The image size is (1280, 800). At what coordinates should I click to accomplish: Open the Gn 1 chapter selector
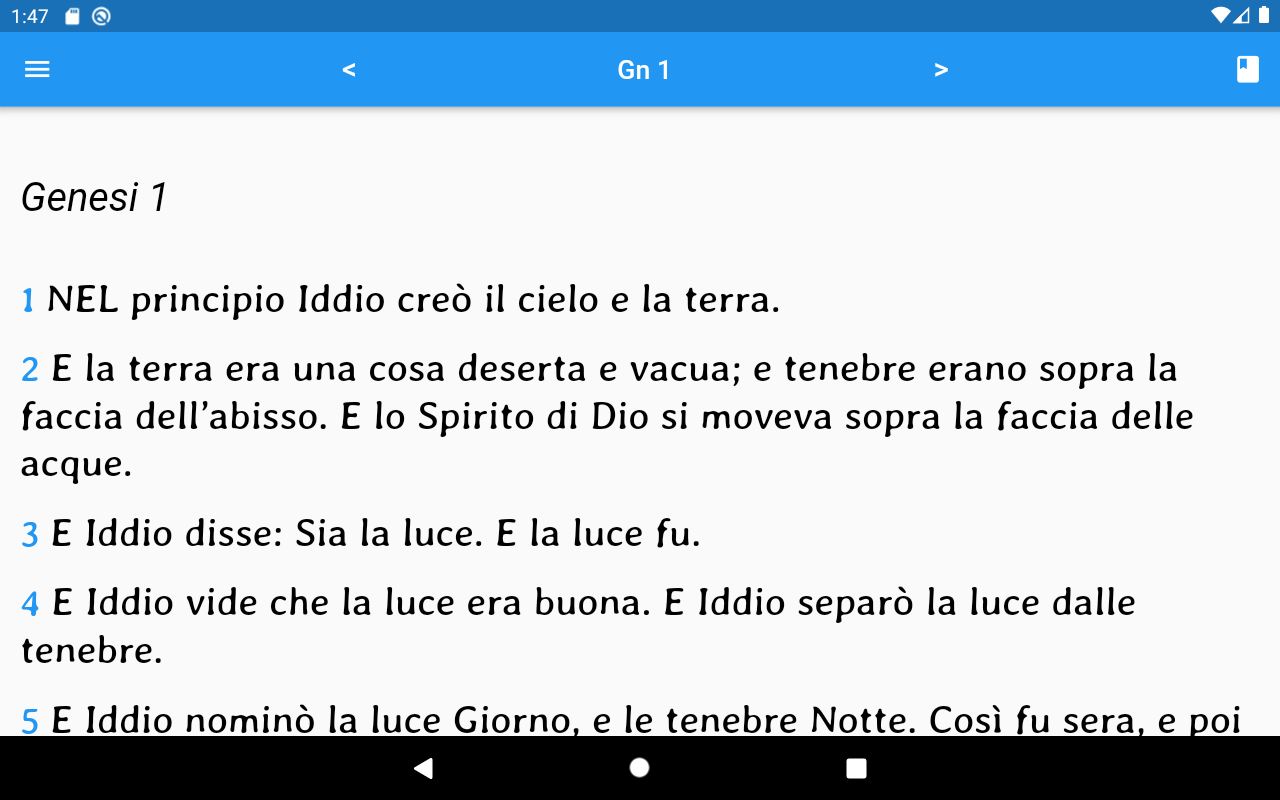coord(644,69)
